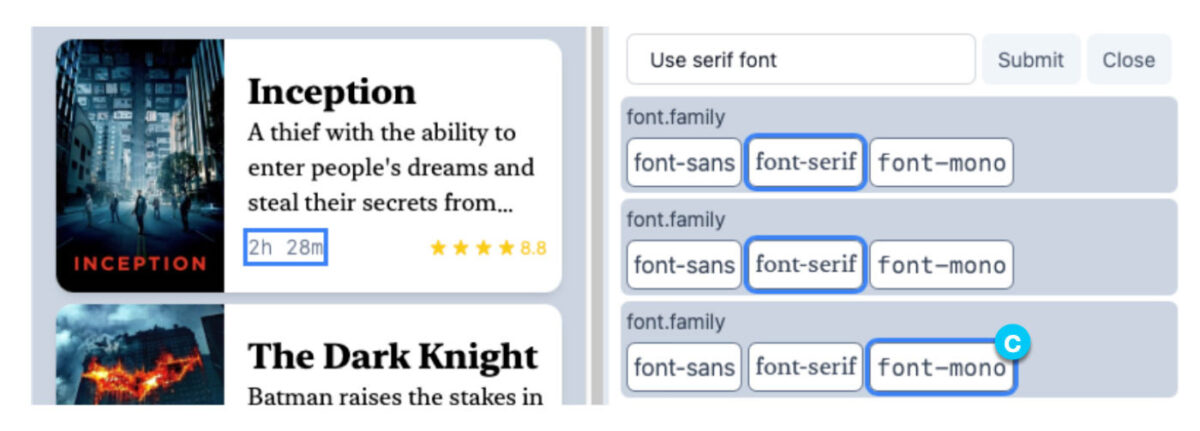The image size is (1200, 431).
Task: Open The Dark Knight poster thumbnail
Action: pyautogui.click(x=140, y=355)
